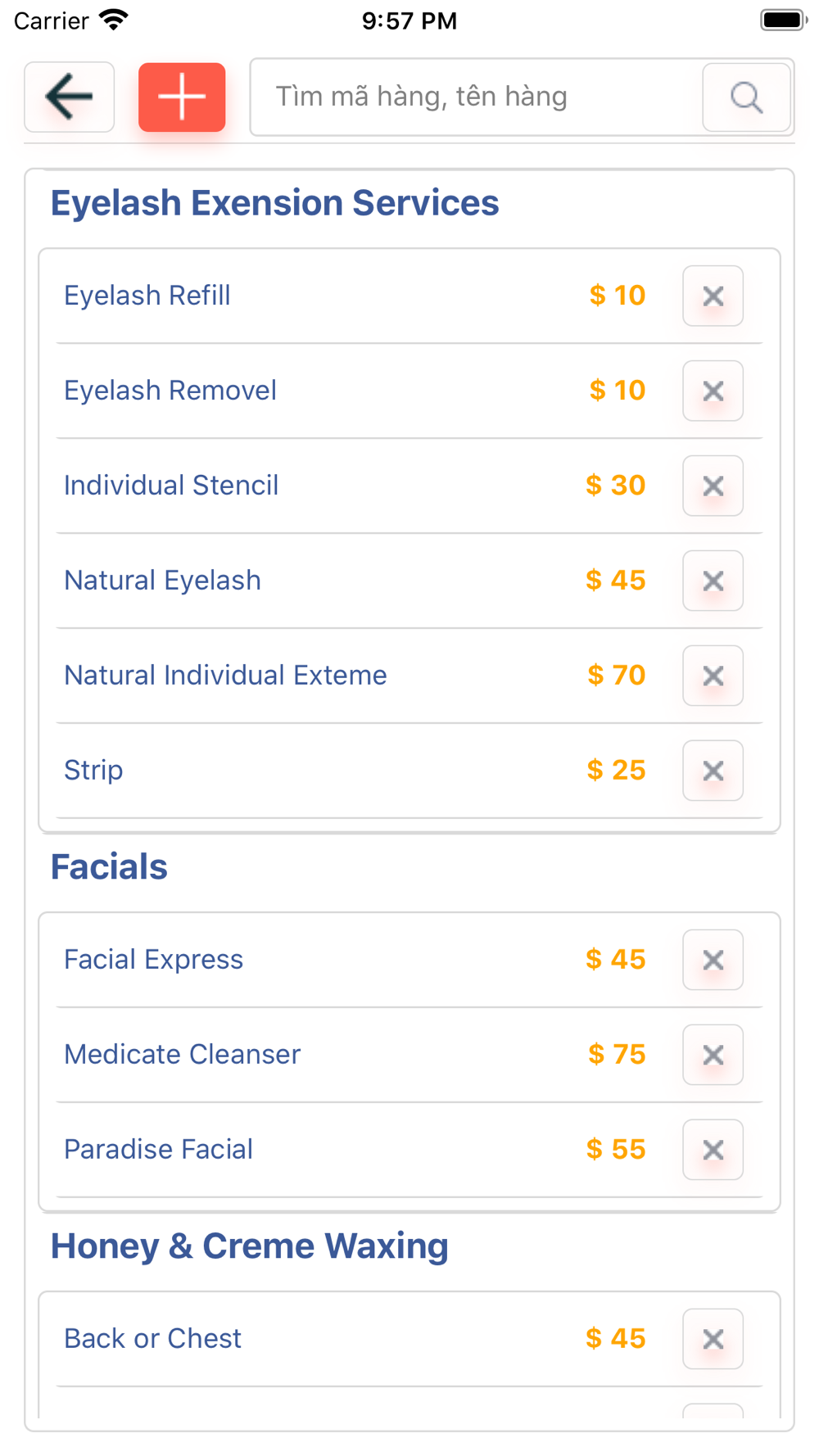
Task: Focus the item code search field
Action: point(475,97)
